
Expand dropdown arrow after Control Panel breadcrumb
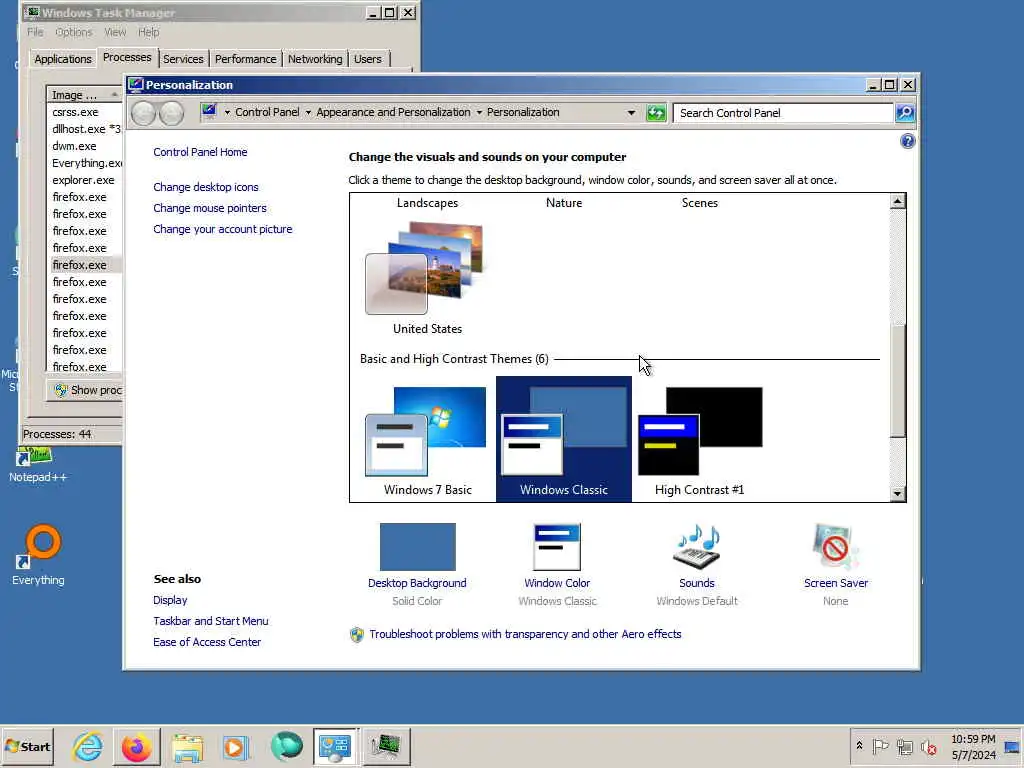point(308,112)
